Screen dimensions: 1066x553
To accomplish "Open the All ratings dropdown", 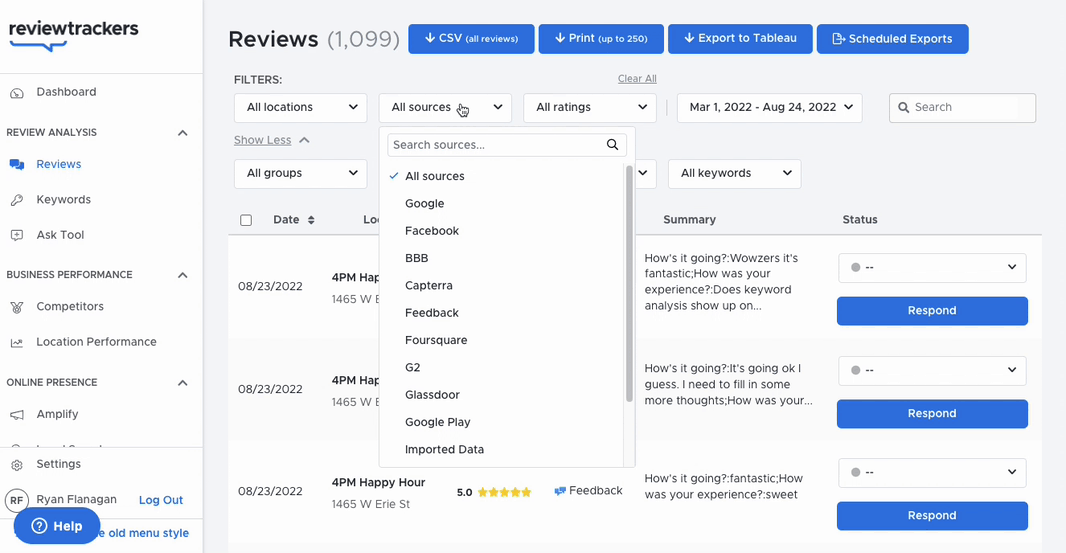I will coord(589,107).
